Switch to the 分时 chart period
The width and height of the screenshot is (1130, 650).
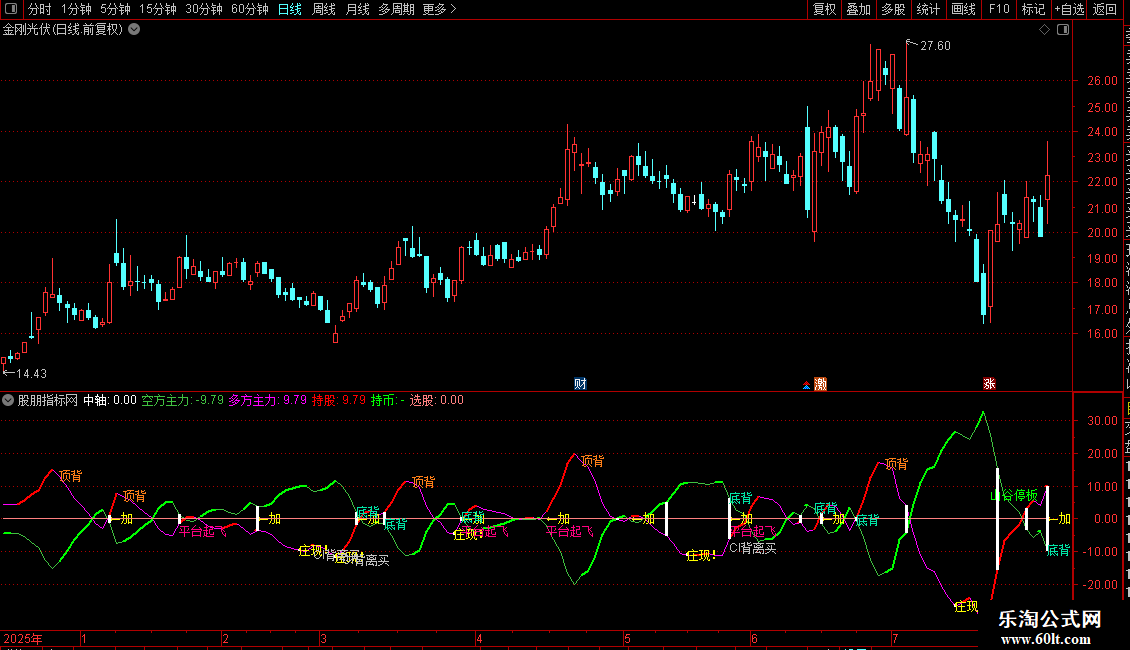[40, 9]
